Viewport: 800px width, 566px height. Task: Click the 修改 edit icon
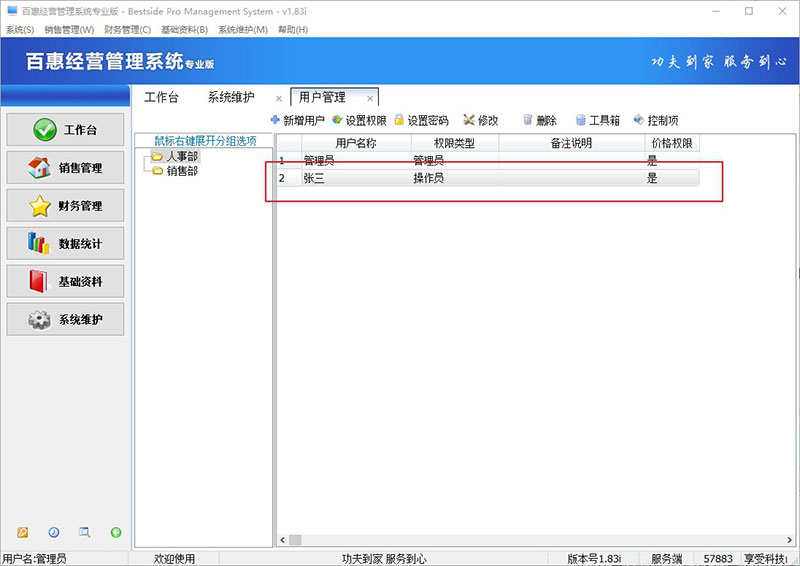click(x=469, y=120)
